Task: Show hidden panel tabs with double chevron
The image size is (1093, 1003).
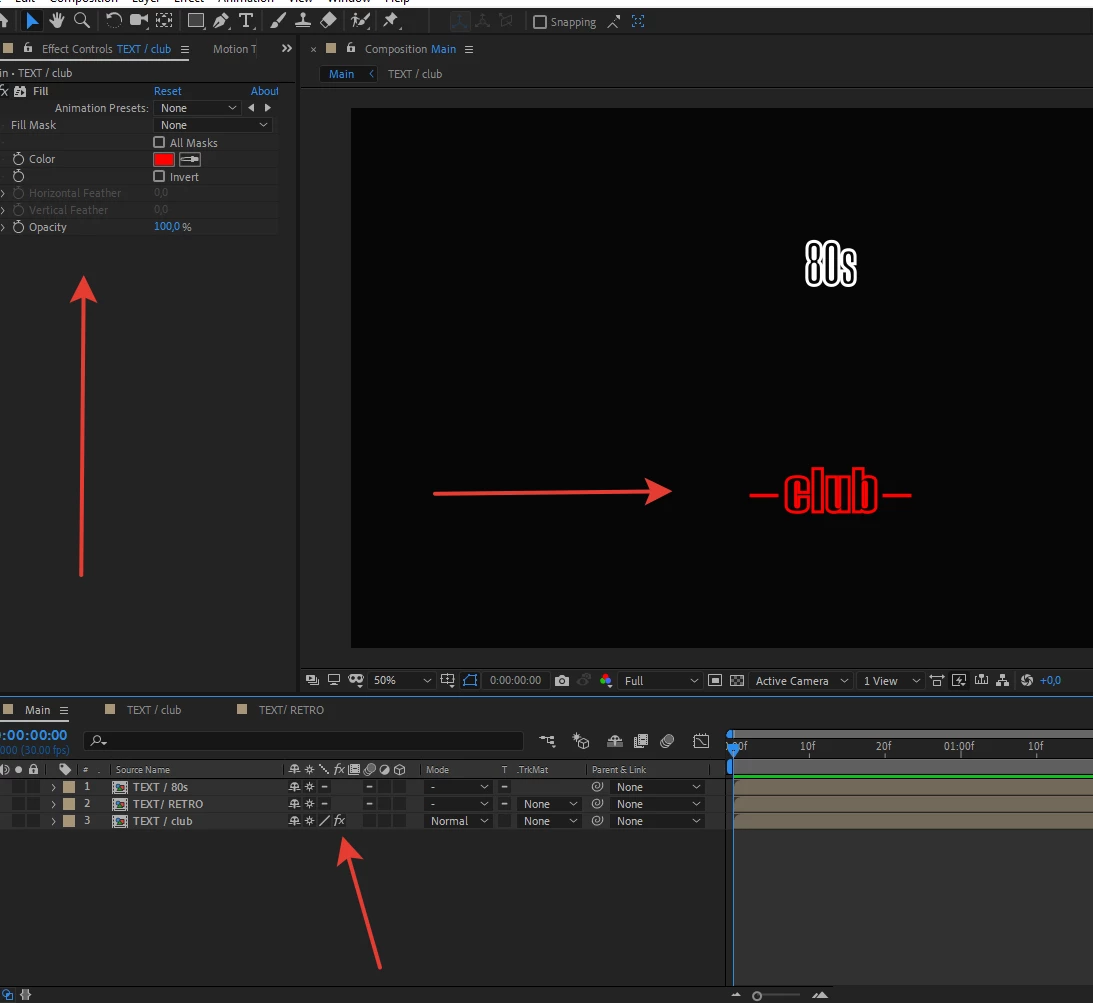Action: 286,49
